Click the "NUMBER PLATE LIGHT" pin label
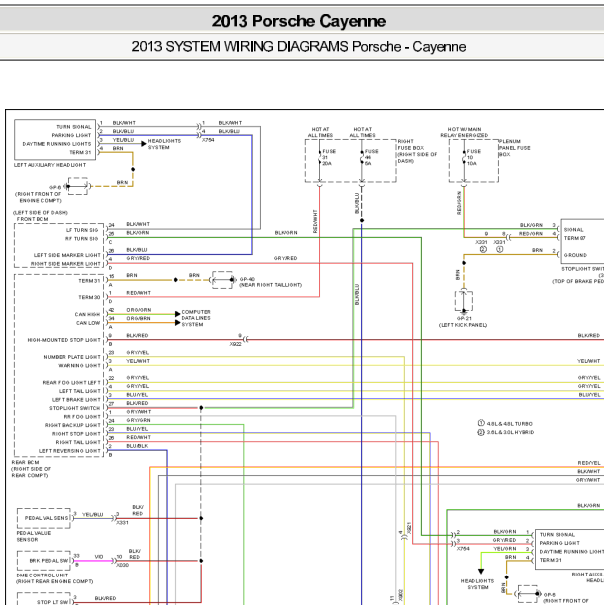Screen dimensions: 604x605 coord(72,357)
